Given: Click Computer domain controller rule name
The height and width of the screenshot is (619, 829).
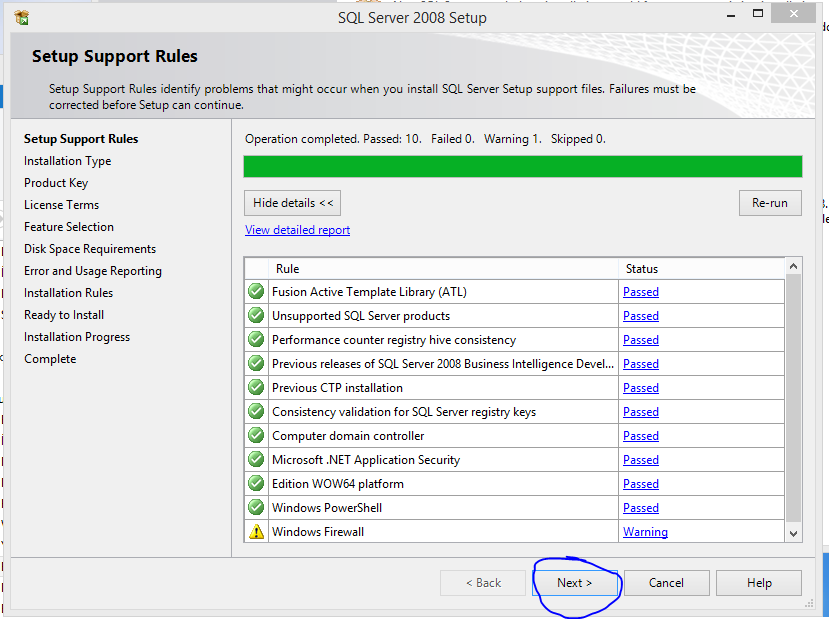Looking at the screenshot, I should (348, 436).
